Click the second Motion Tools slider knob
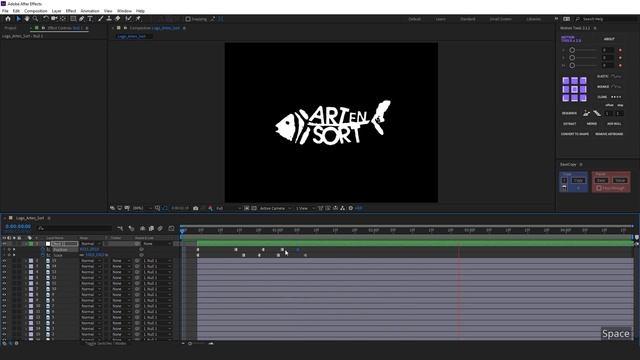Screen dimensions: 640x360 [x=572, y=58]
